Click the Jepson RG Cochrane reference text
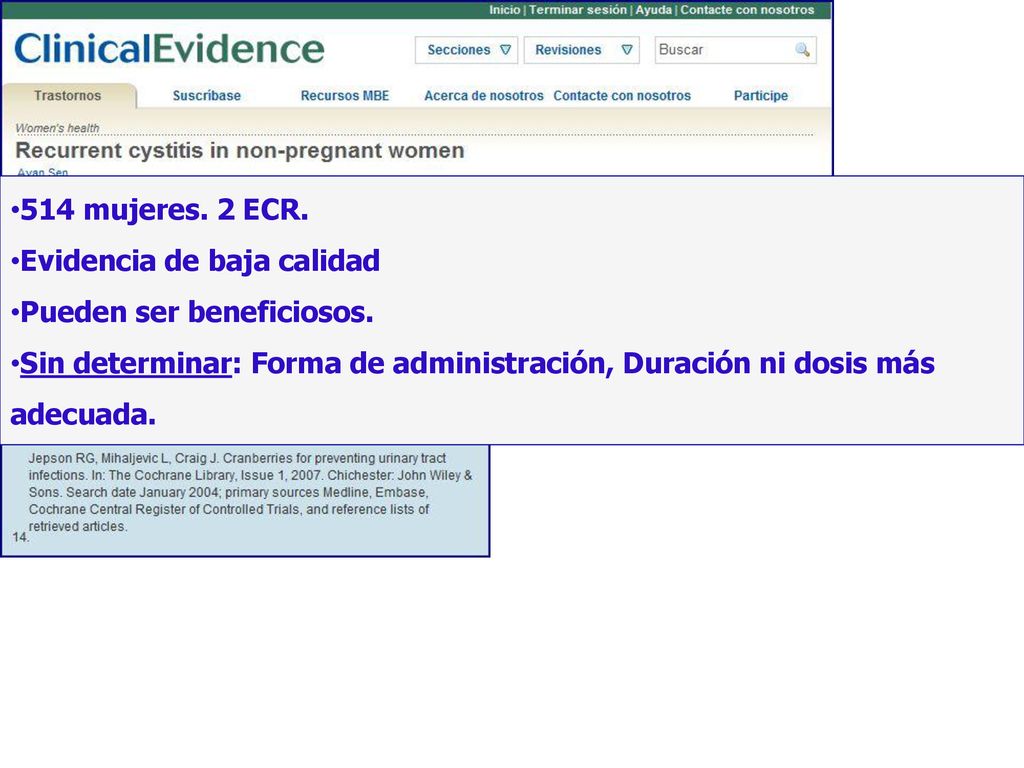 point(250,492)
